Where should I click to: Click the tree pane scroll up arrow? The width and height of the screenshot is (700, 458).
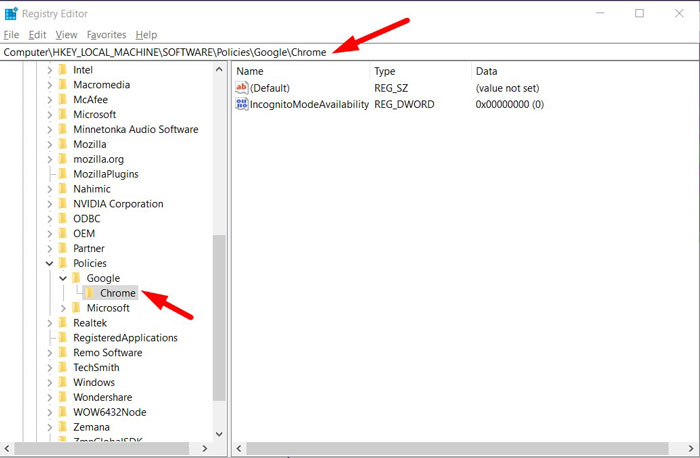pos(219,69)
